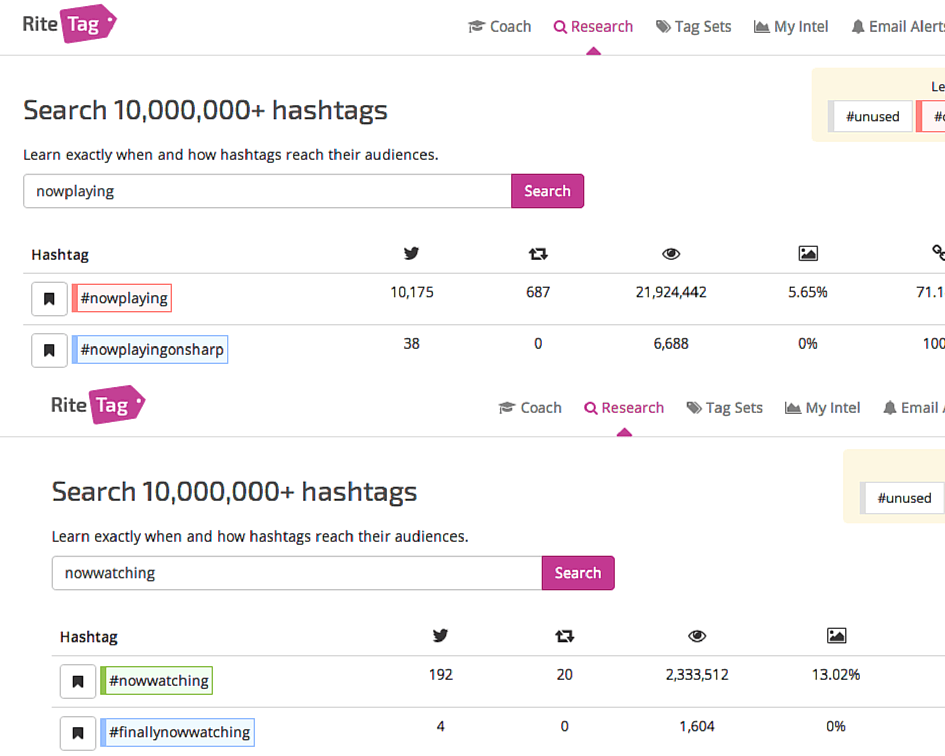Click the lower 'Search 10,000,000+ hashtags' heading
945x756 pixels.
(x=234, y=492)
